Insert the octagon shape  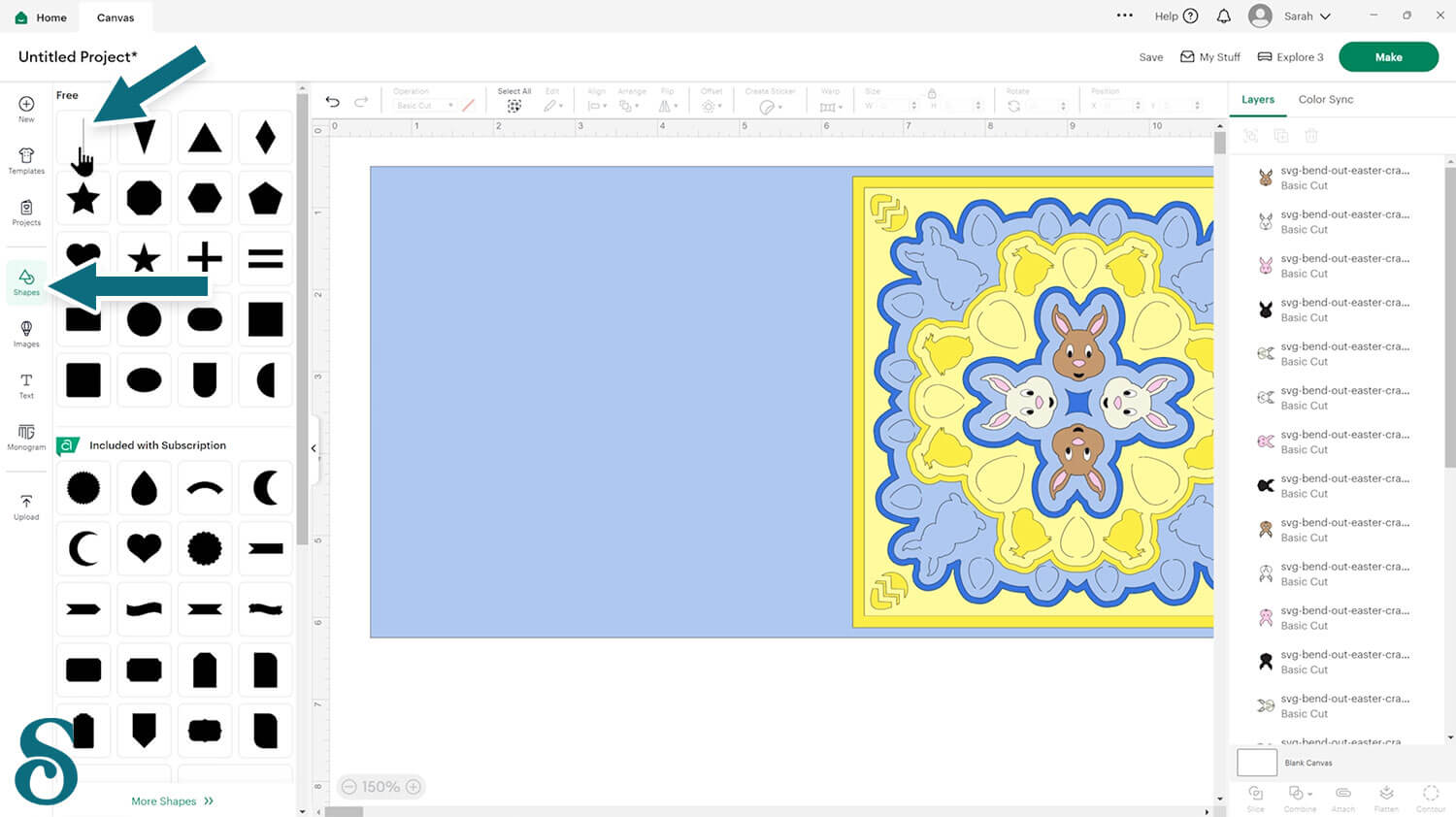click(x=144, y=198)
